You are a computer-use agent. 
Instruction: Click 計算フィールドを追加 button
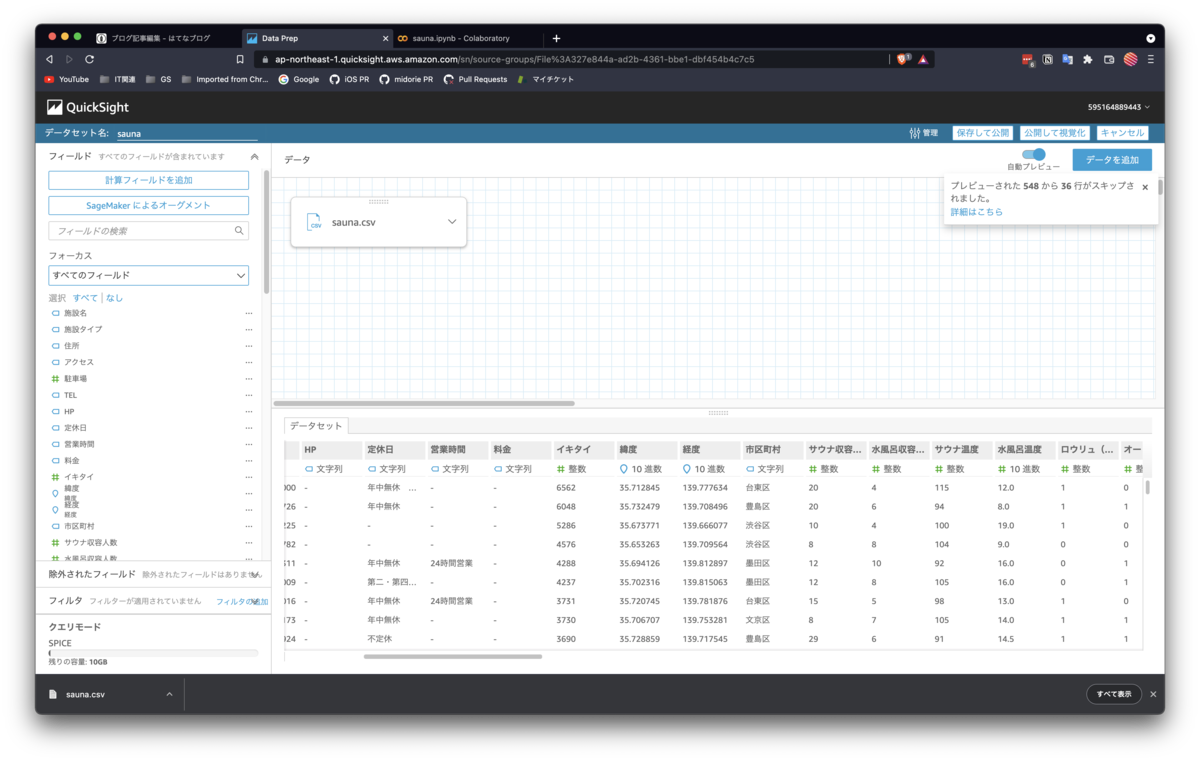coord(148,180)
